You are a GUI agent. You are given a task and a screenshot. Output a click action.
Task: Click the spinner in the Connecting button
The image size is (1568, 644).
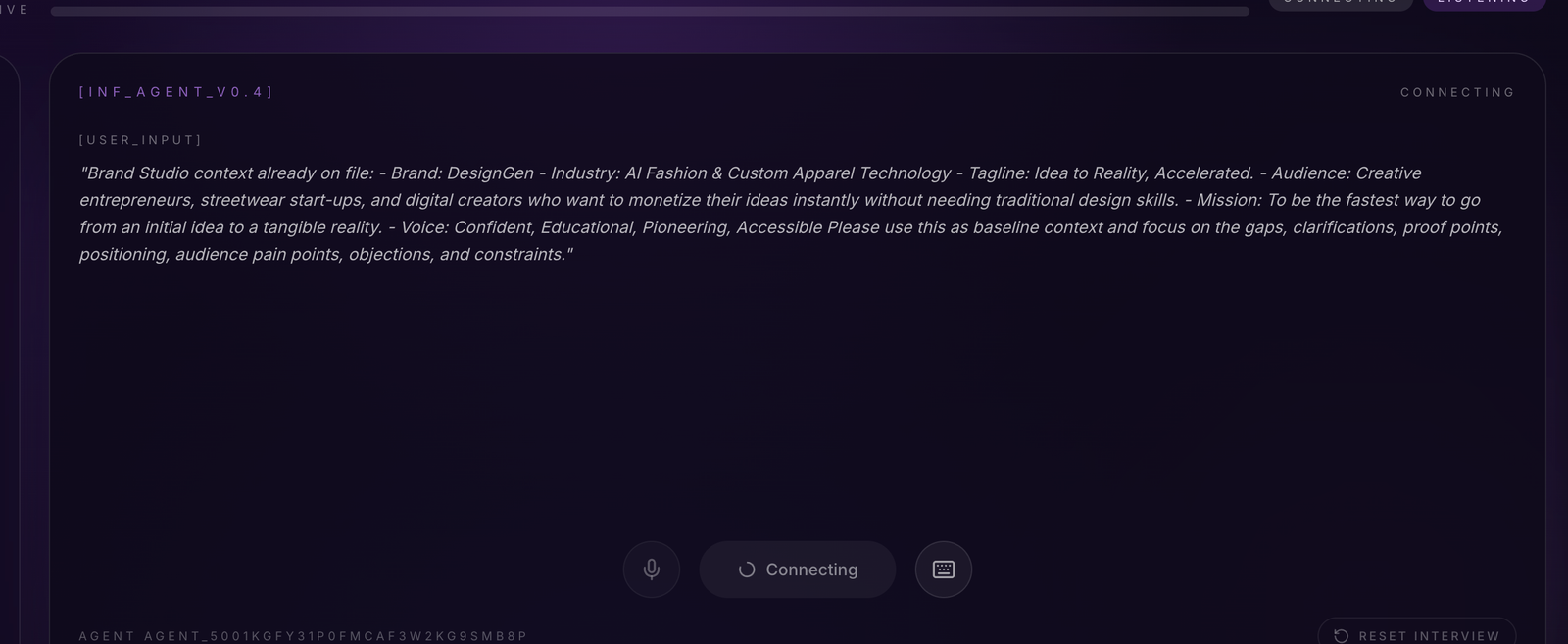(x=747, y=570)
